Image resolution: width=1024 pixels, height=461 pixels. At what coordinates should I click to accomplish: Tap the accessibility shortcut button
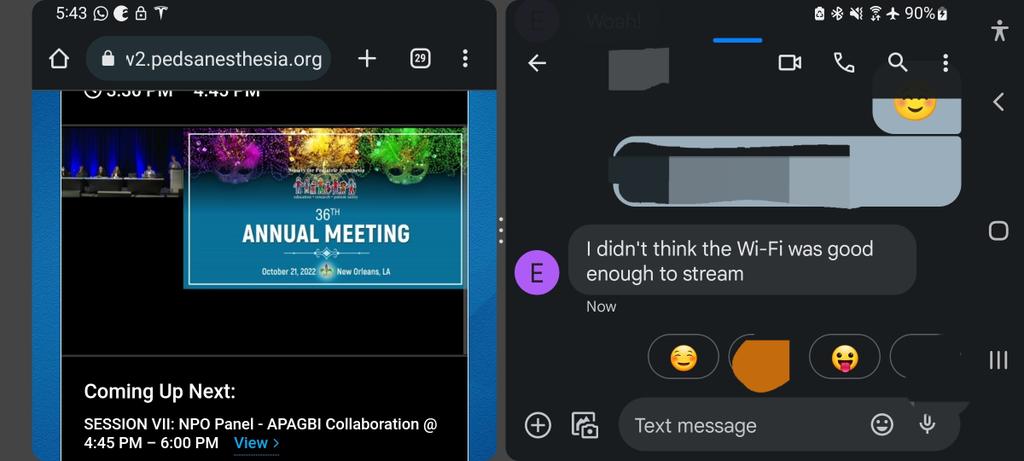click(x=999, y=31)
